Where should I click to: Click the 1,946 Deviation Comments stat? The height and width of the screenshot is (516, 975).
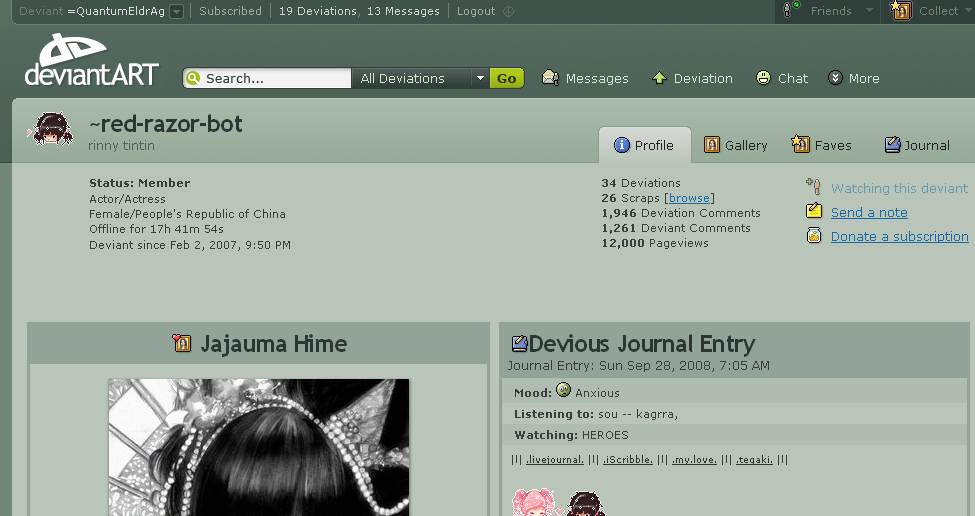(681, 213)
